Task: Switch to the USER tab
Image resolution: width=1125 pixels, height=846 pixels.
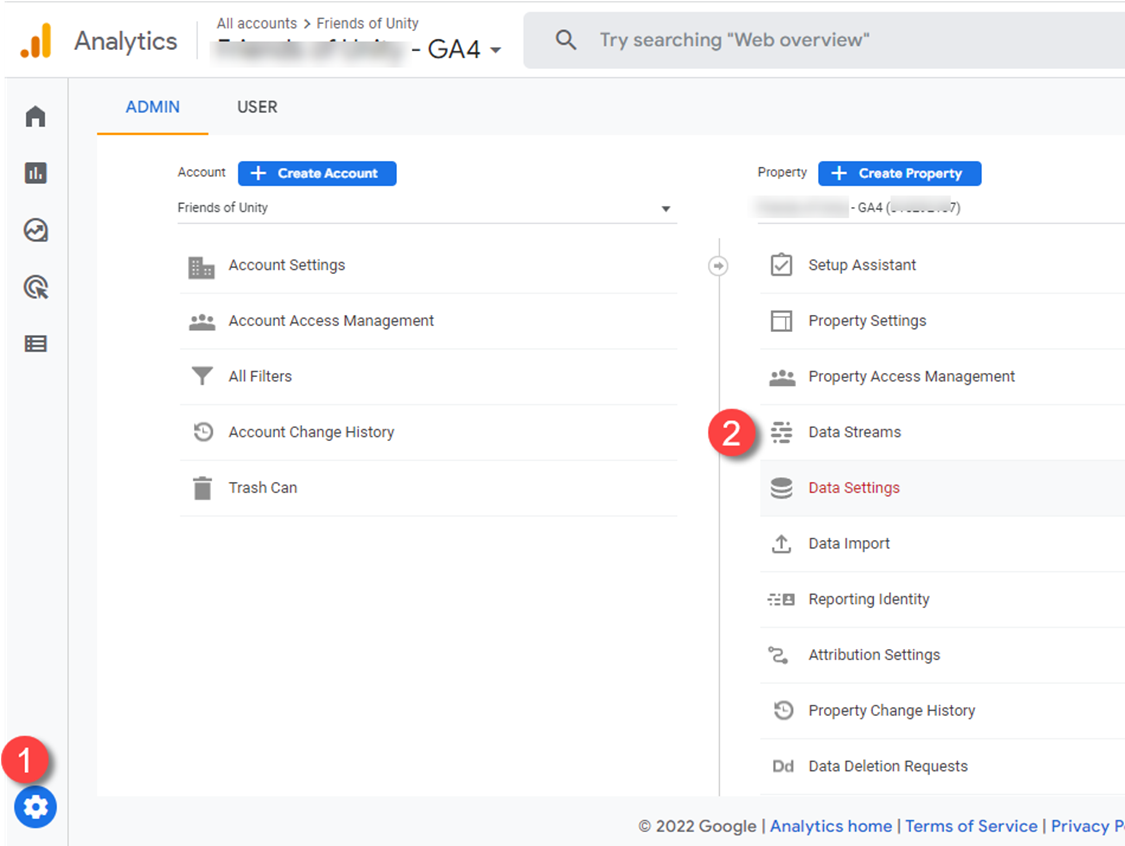Action: pos(257,107)
